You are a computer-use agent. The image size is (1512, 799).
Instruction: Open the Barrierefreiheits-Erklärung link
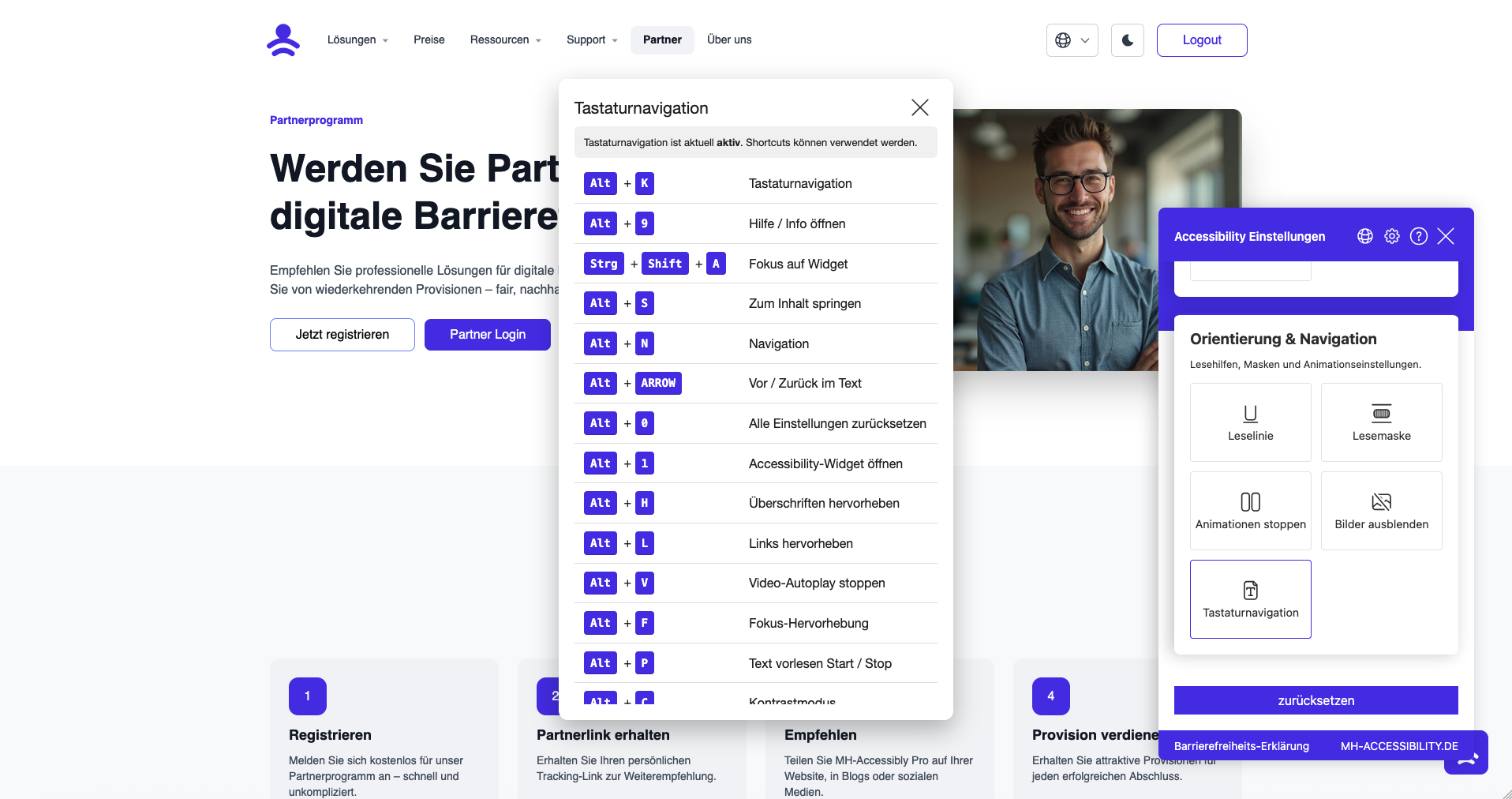point(1241,746)
